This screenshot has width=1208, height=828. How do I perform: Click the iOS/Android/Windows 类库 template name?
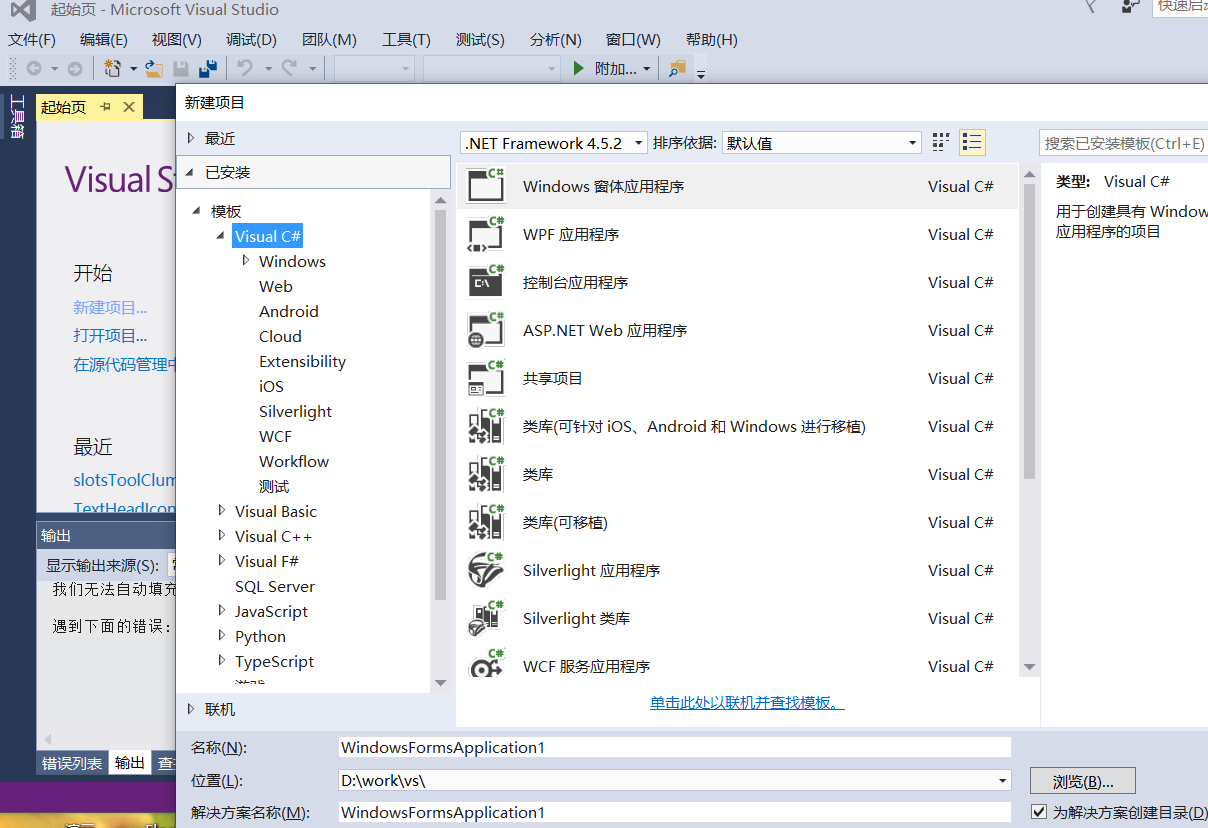pyautogui.click(x=694, y=426)
